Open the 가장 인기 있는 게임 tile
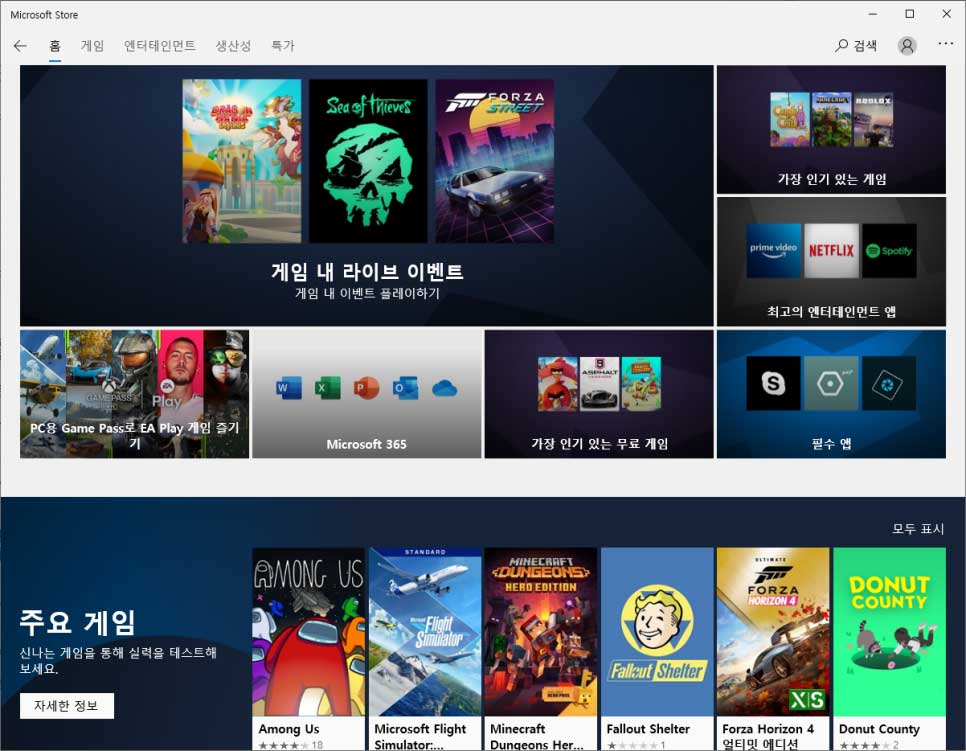The width and height of the screenshot is (966, 751). tap(831, 130)
